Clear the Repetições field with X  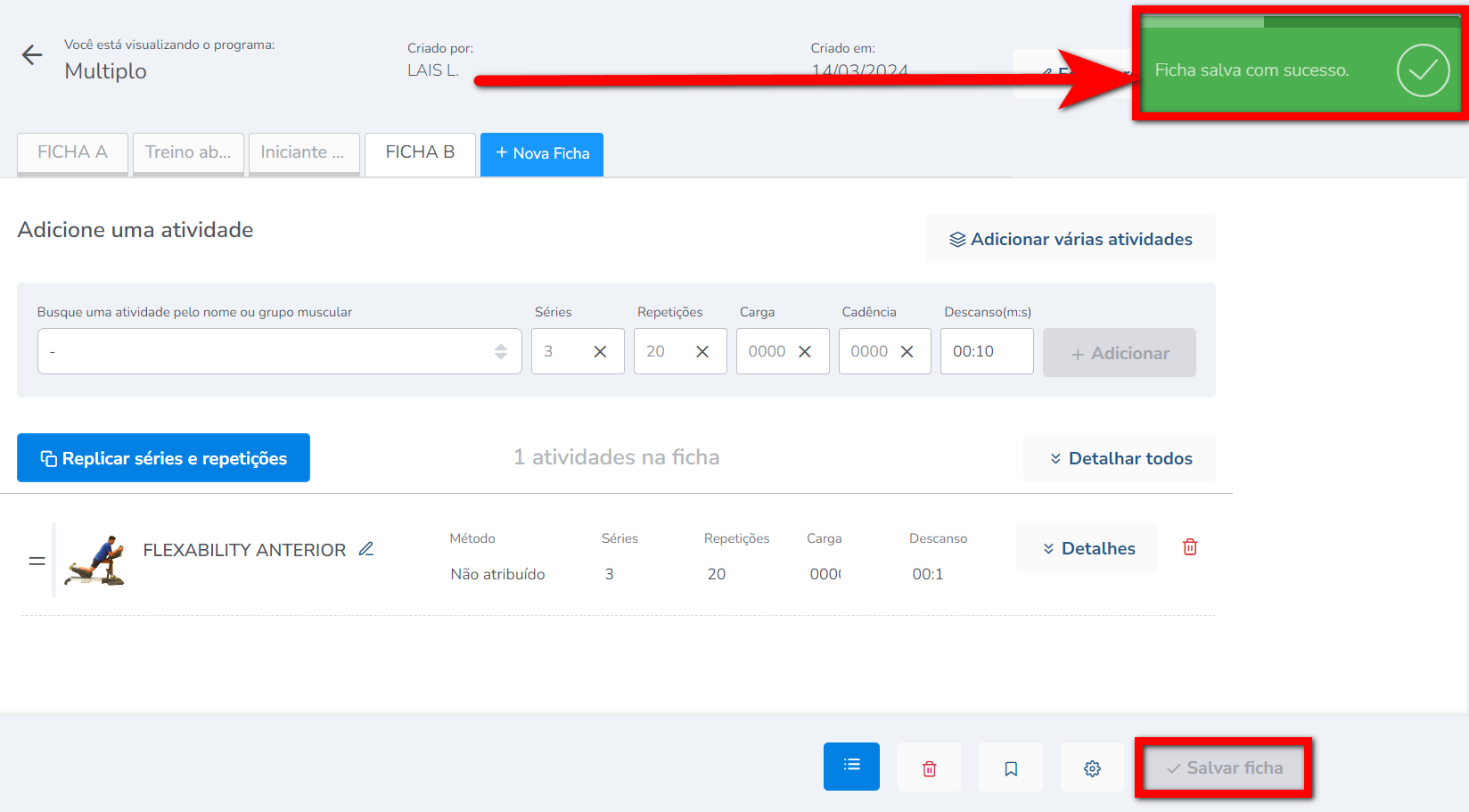coord(702,352)
